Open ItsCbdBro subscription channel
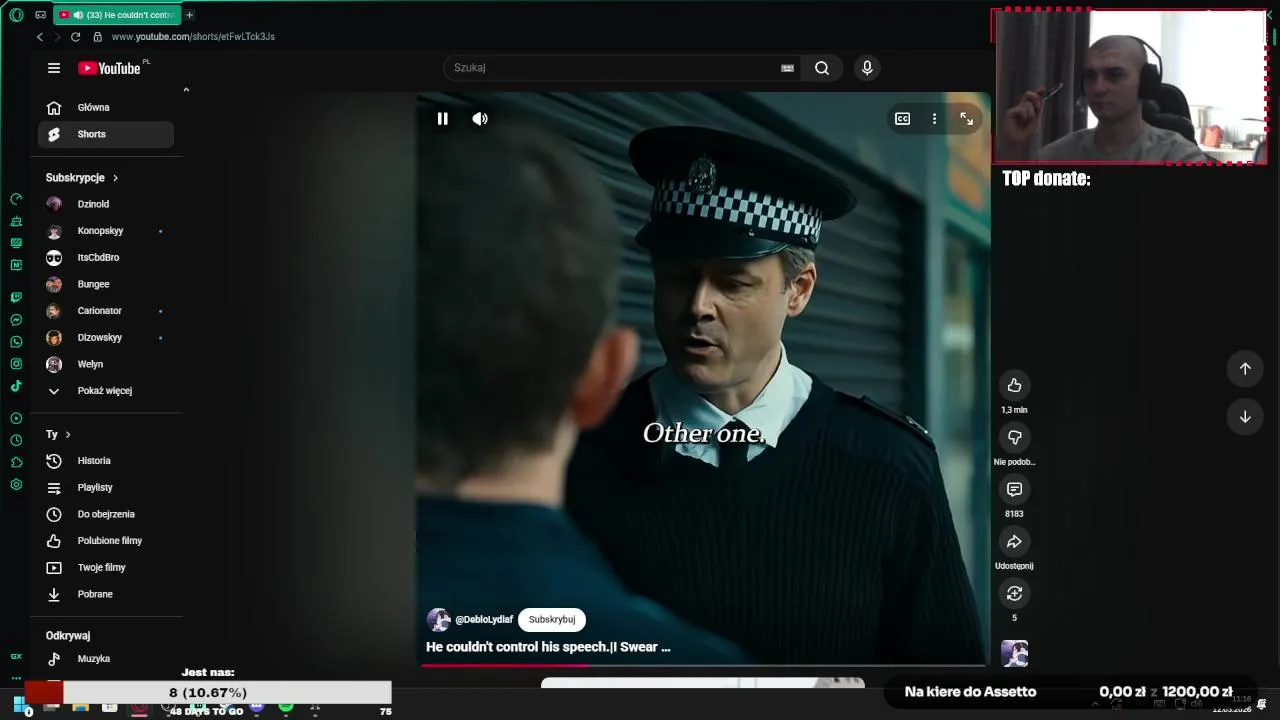The height and width of the screenshot is (720, 1280). pyautogui.click(x=106, y=257)
